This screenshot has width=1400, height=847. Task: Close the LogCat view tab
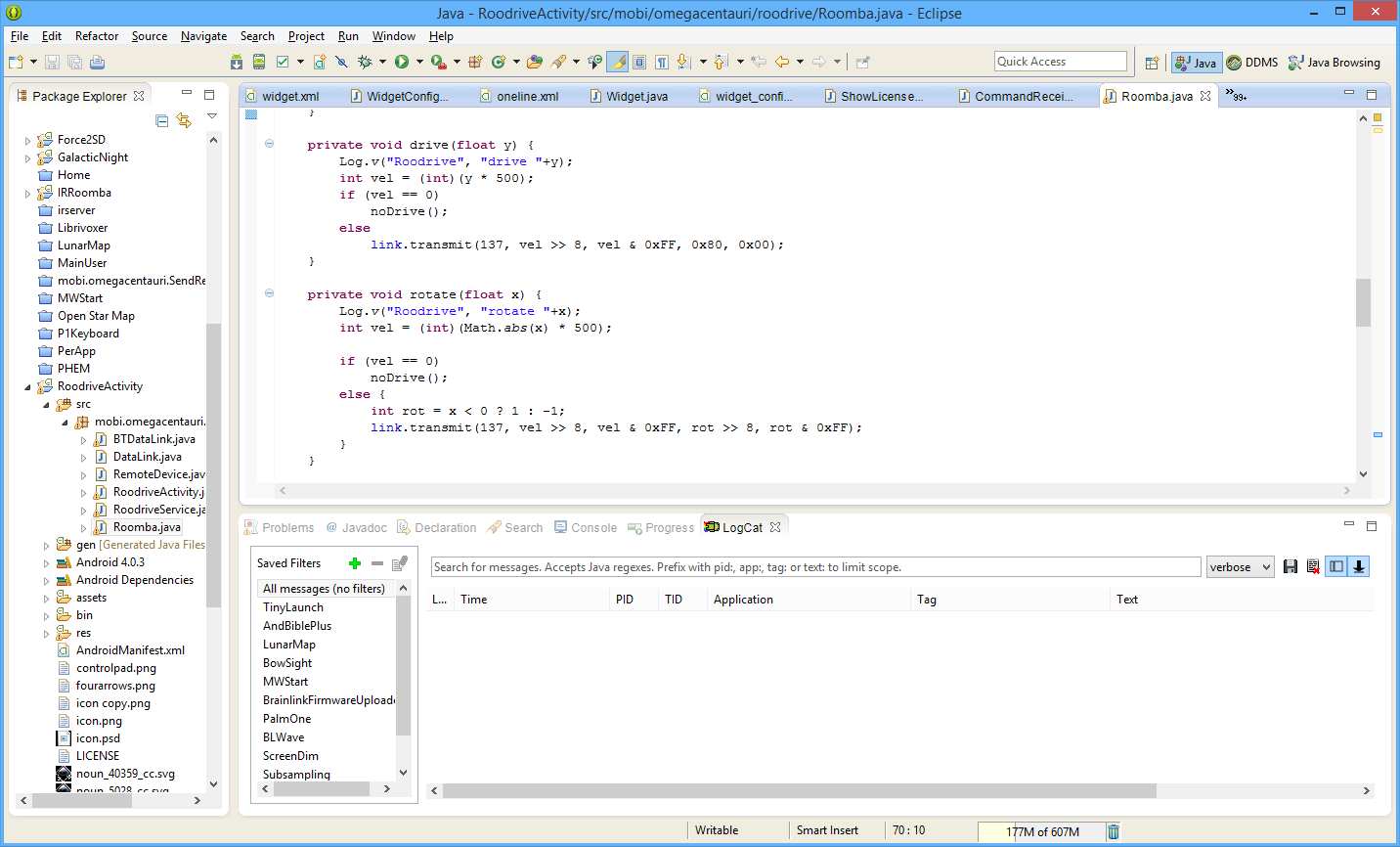point(775,527)
